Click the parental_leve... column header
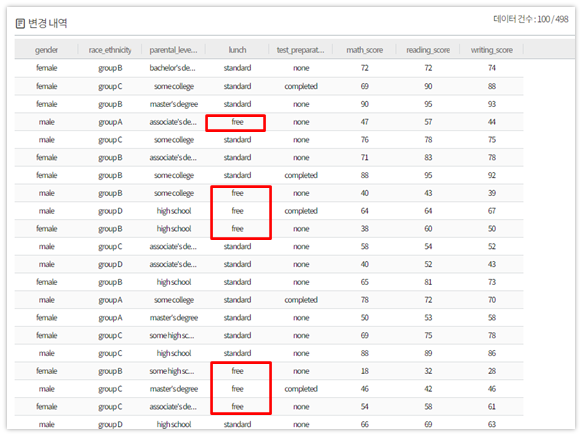Image resolution: width=582 pixels, height=436 pixels. 173,50
